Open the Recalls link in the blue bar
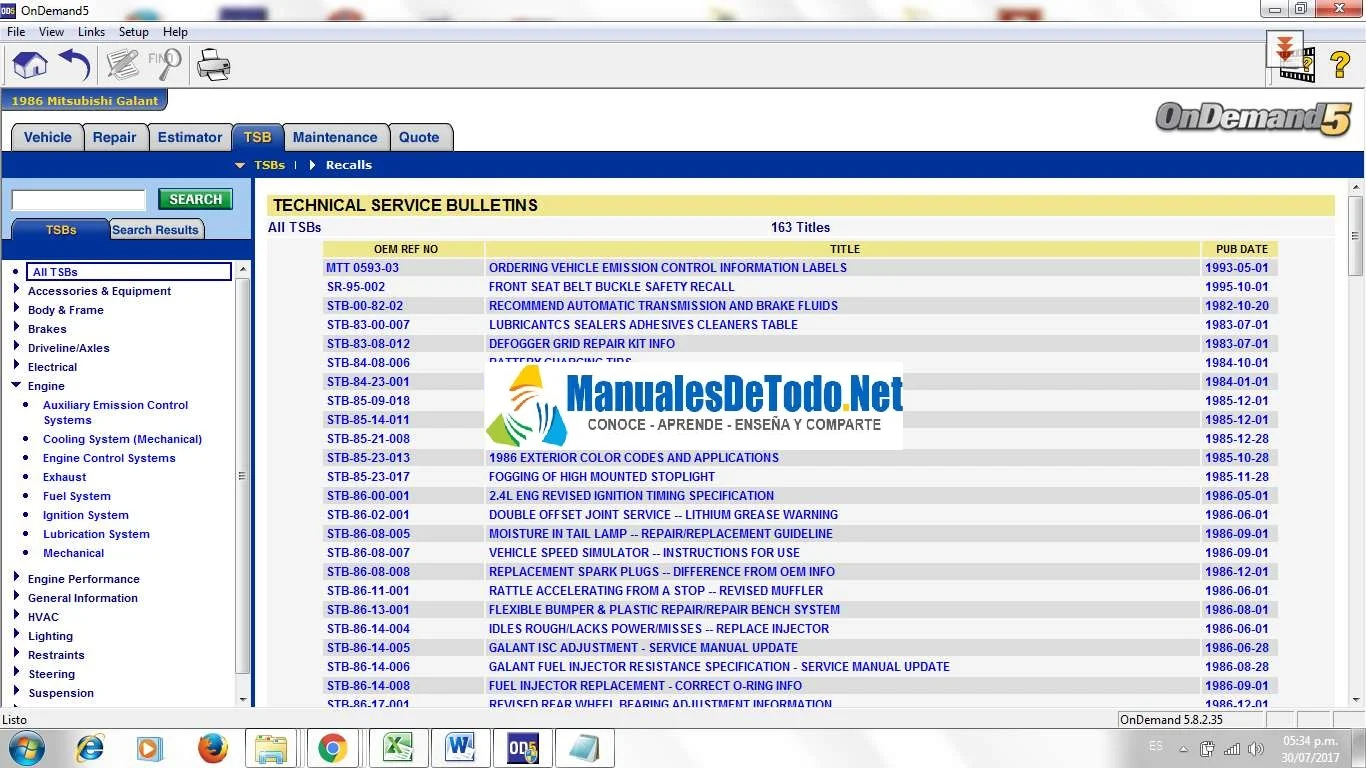The height and width of the screenshot is (768, 1366). point(348,165)
